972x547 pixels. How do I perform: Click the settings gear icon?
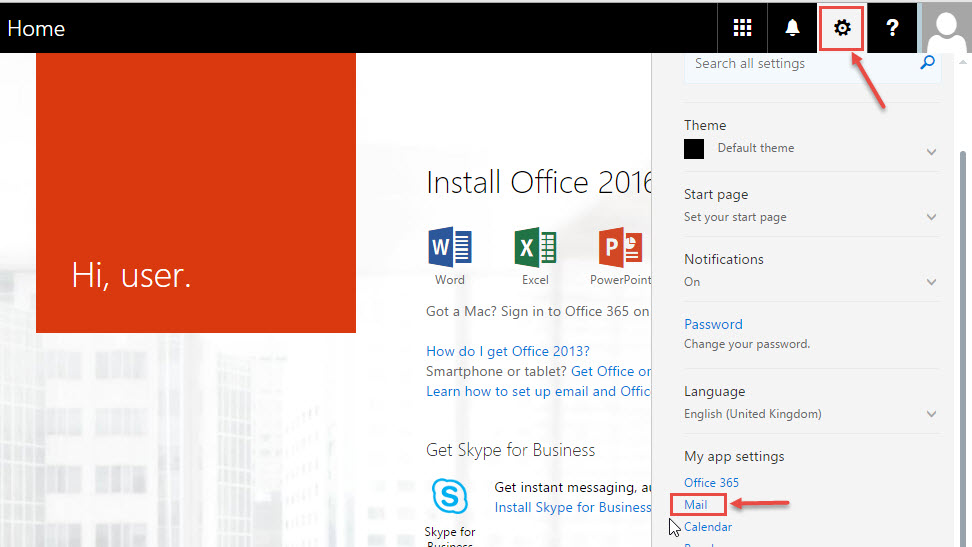pyautogui.click(x=842, y=28)
